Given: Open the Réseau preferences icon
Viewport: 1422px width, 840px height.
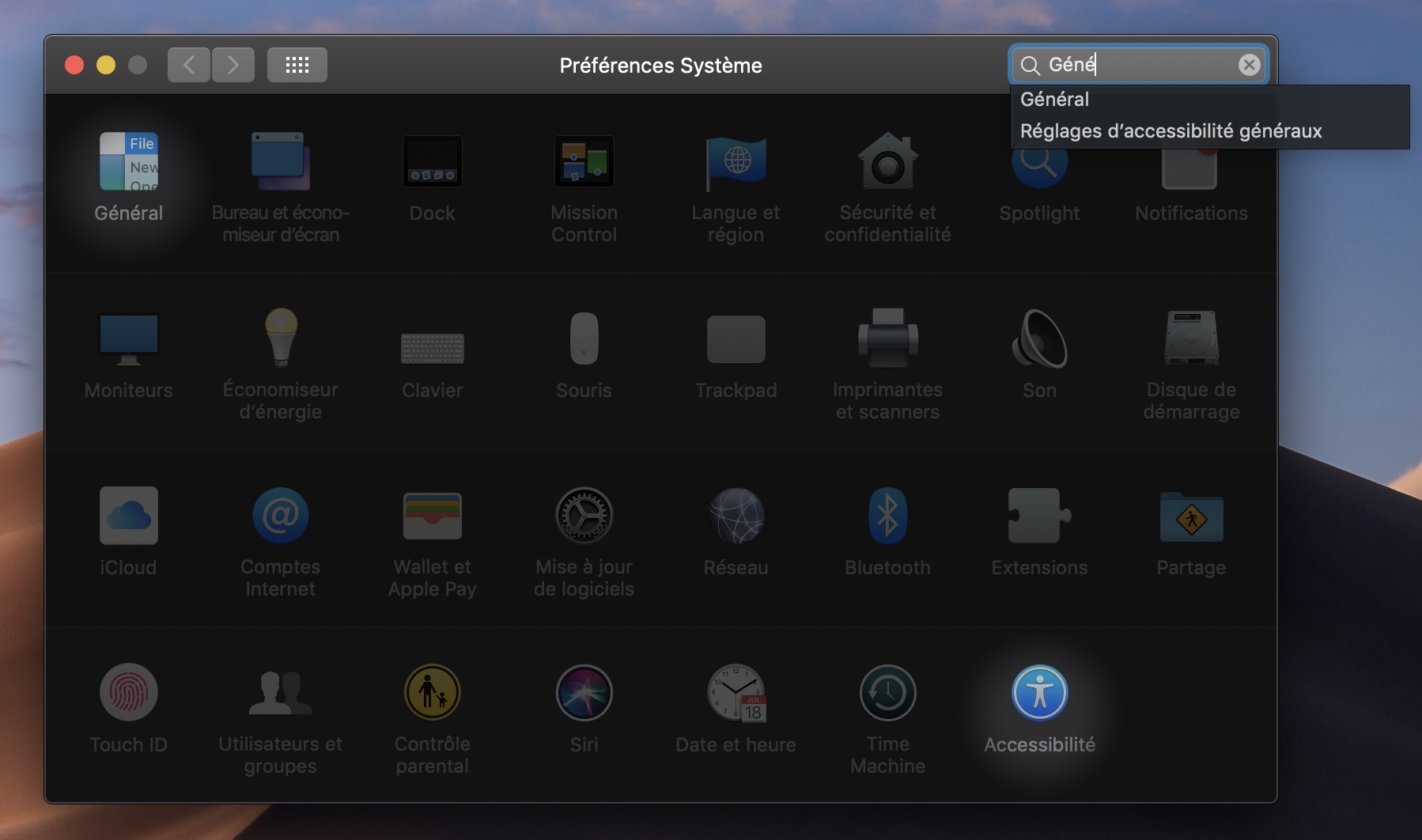Looking at the screenshot, I should click(x=736, y=516).
